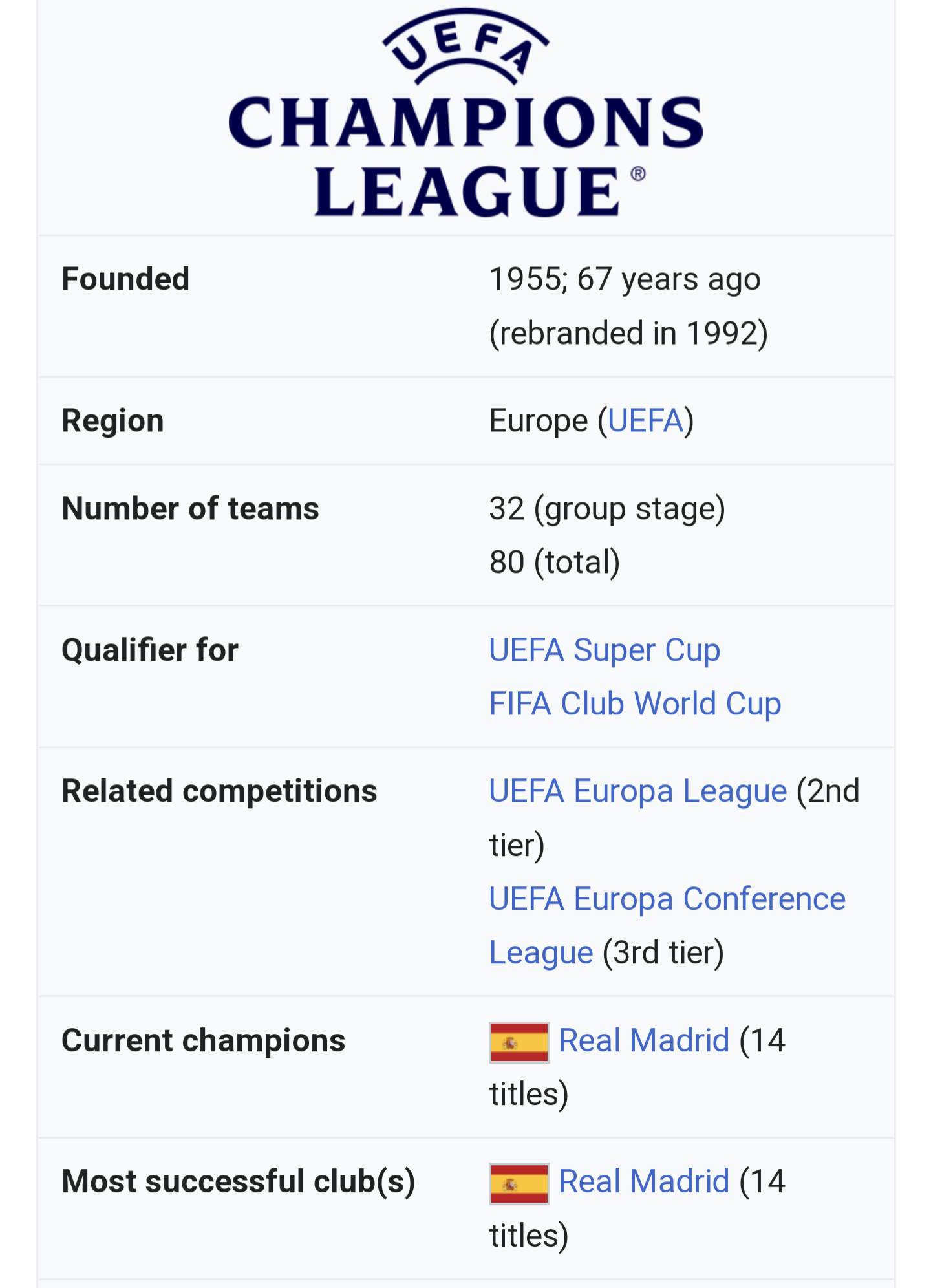Viewport: 931px width, 1288px height.
Task: Click the Spain flag beside Current champions
Action: [x=519, y=1042]
